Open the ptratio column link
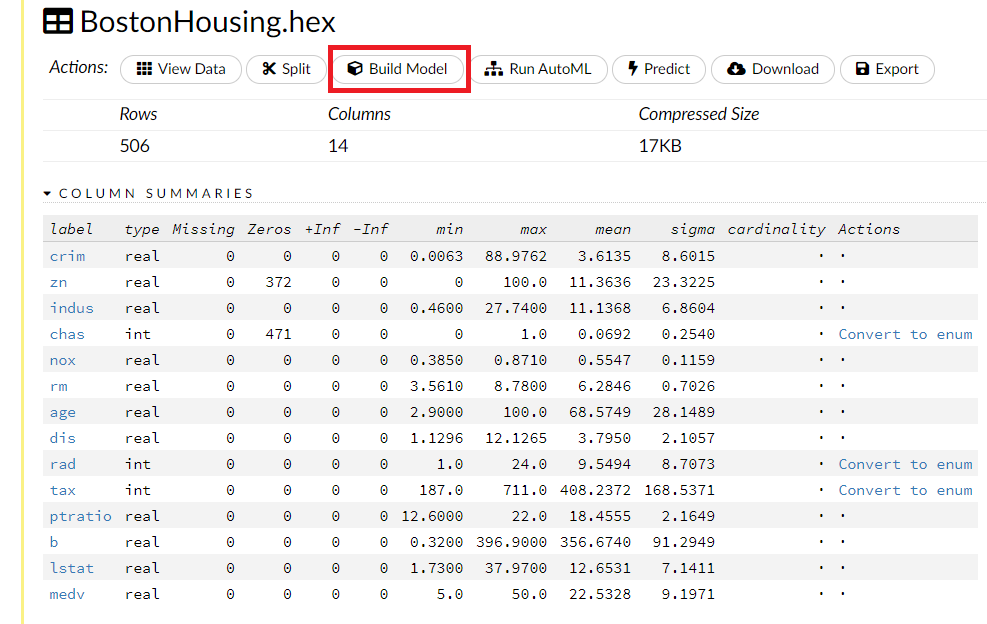 (x=80, y=516)
